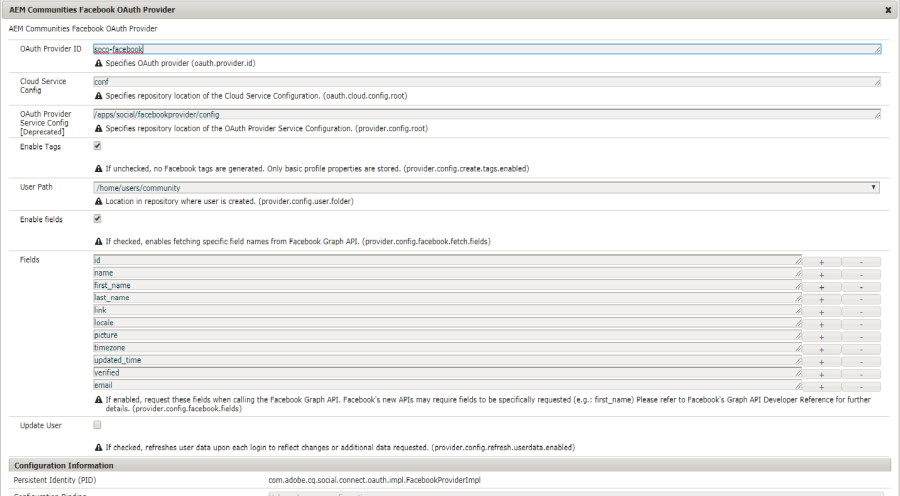Viewport: 900px width, 496px height.
Task: Remove the 'updated_time' field row
Action: (x=861, y=362)
